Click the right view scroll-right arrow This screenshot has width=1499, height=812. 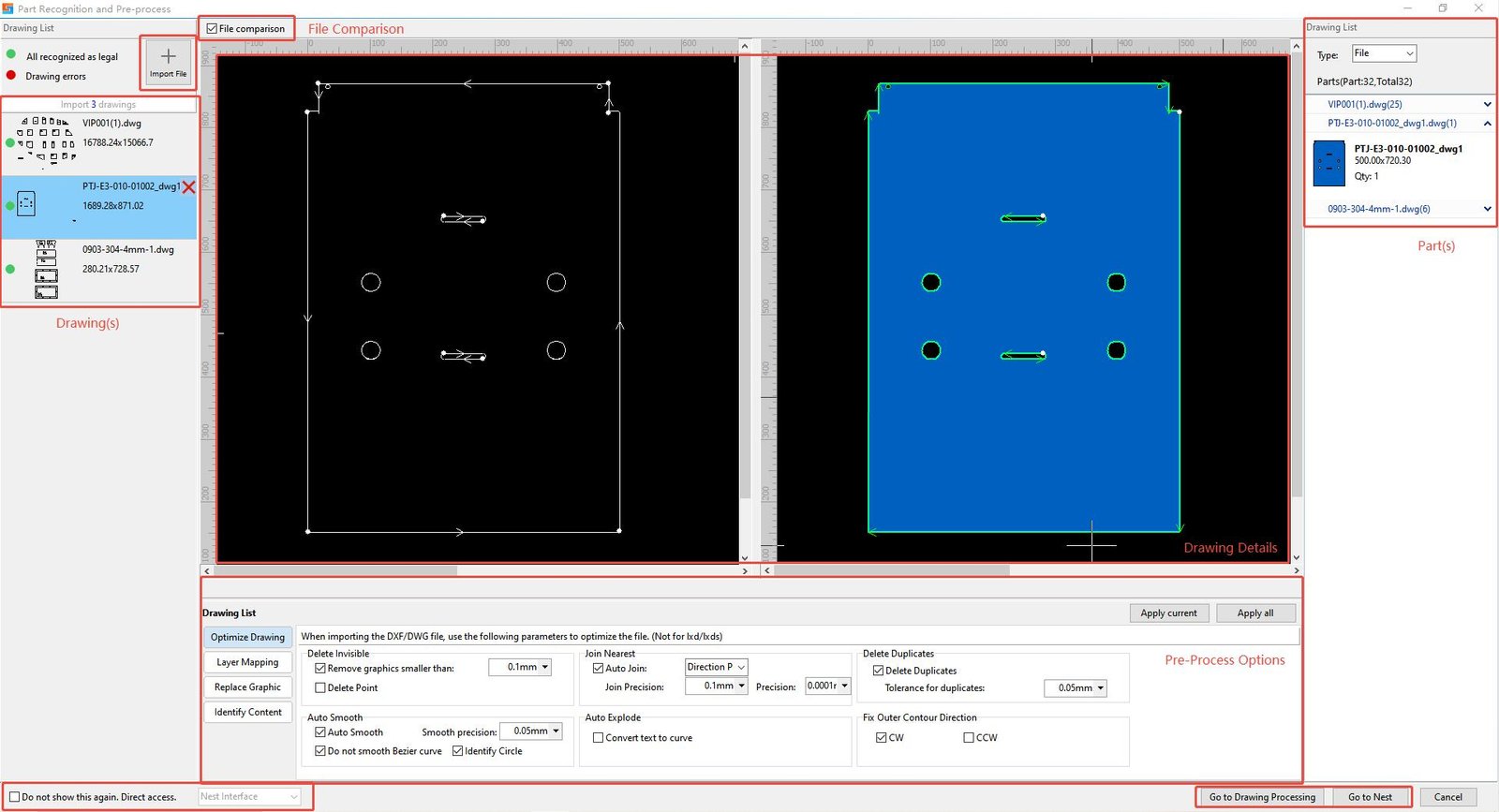coord(1297,570)
